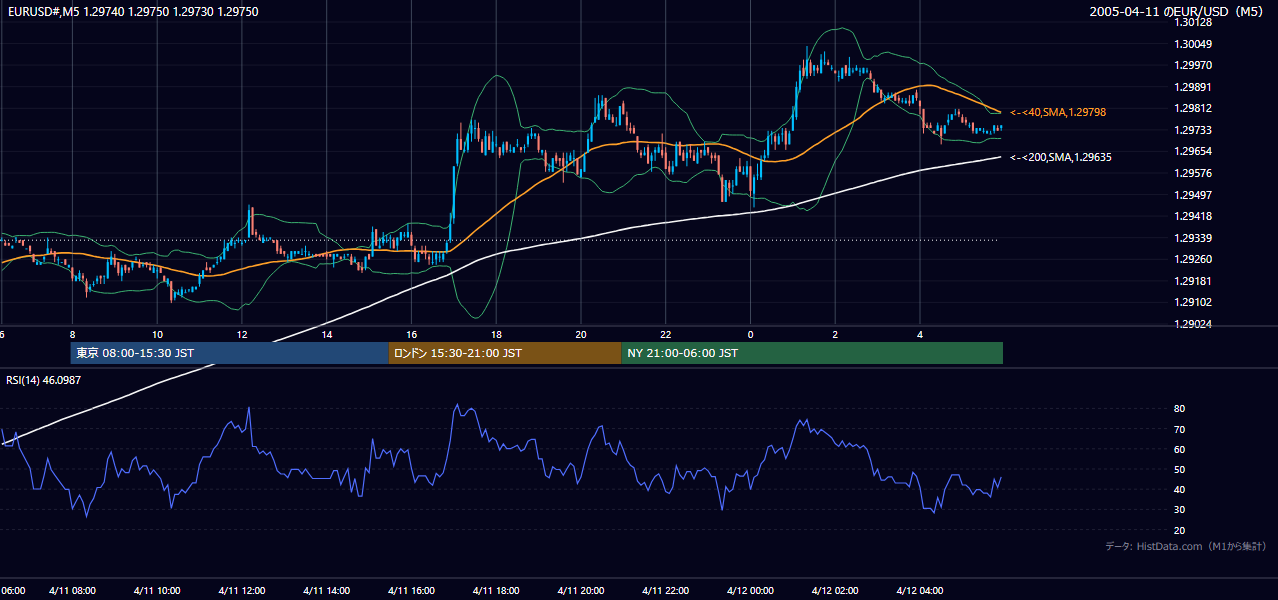
Task: Select the NY 21:00-06:00 JST session bar
Action: coord(812,353)
